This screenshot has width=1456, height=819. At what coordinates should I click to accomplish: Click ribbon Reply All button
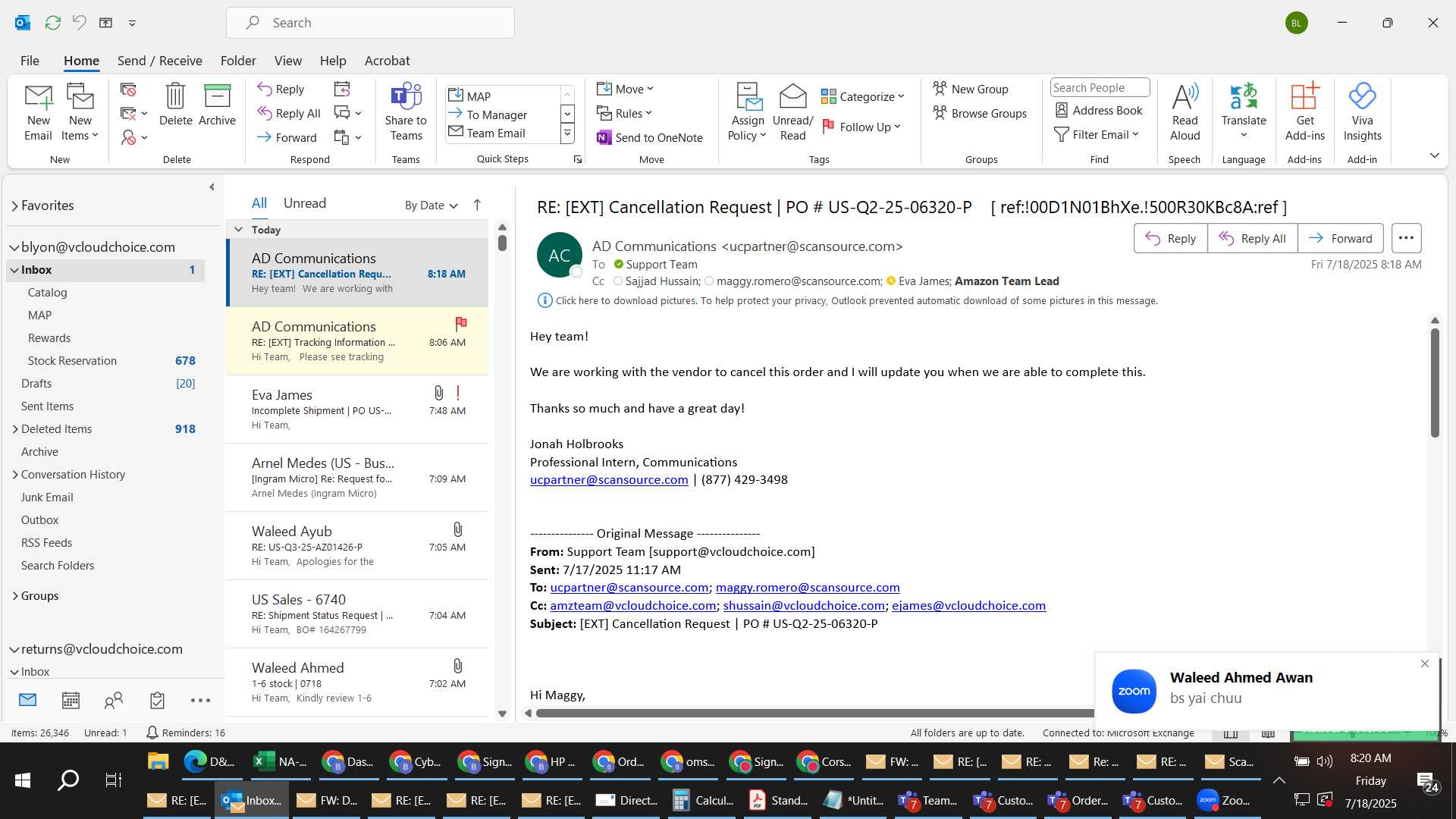[289, 114]
